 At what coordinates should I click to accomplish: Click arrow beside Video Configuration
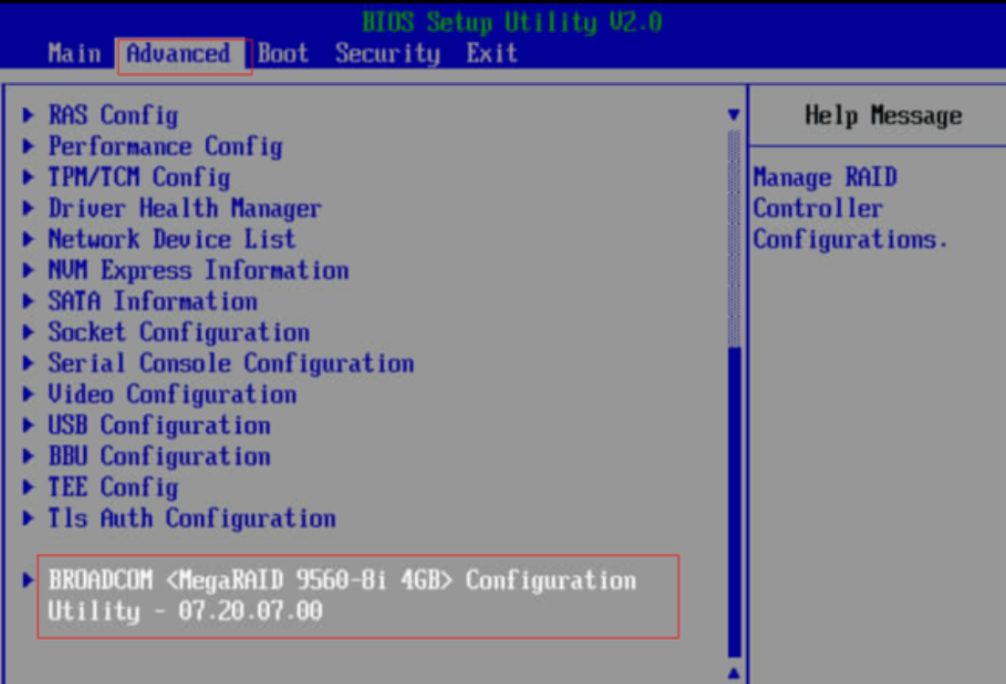28,395
